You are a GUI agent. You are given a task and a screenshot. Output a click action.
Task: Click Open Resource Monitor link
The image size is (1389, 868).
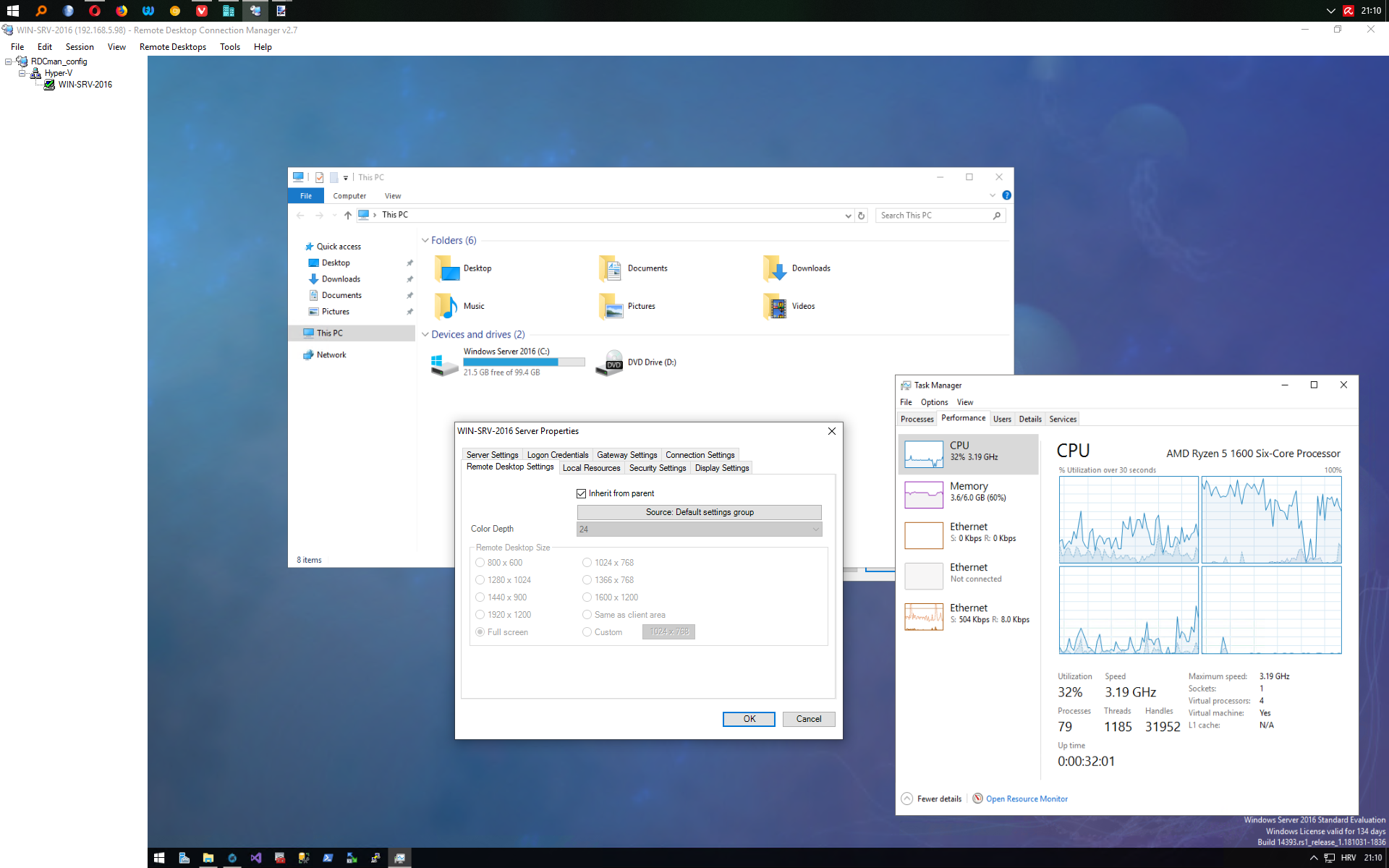click(x=1027, y=799)
